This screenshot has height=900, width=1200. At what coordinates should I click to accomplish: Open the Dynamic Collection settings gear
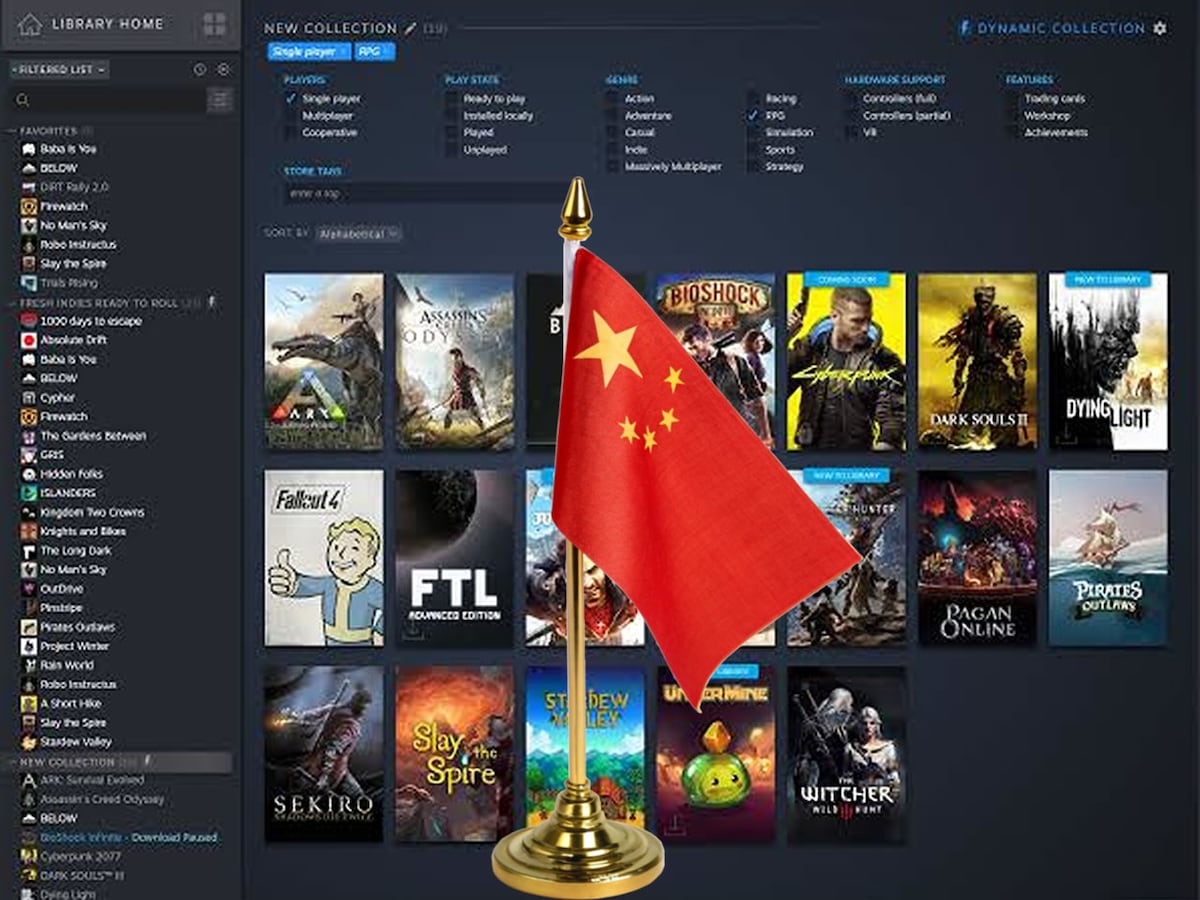[x=1159, y=28]
